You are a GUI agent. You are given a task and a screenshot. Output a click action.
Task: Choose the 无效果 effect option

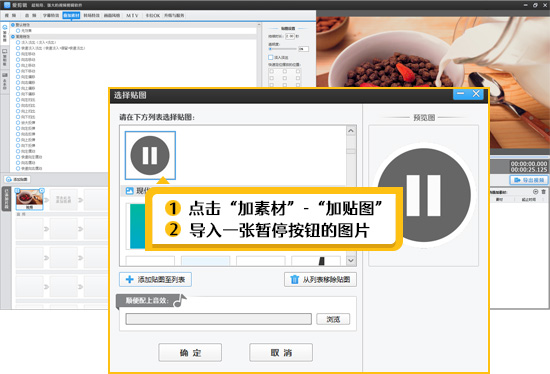(24, 31)
